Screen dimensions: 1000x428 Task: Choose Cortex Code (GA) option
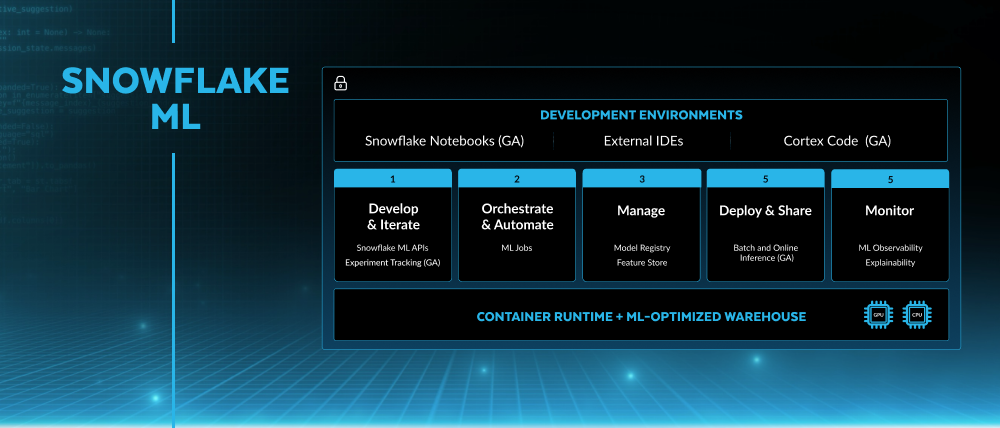837,141
